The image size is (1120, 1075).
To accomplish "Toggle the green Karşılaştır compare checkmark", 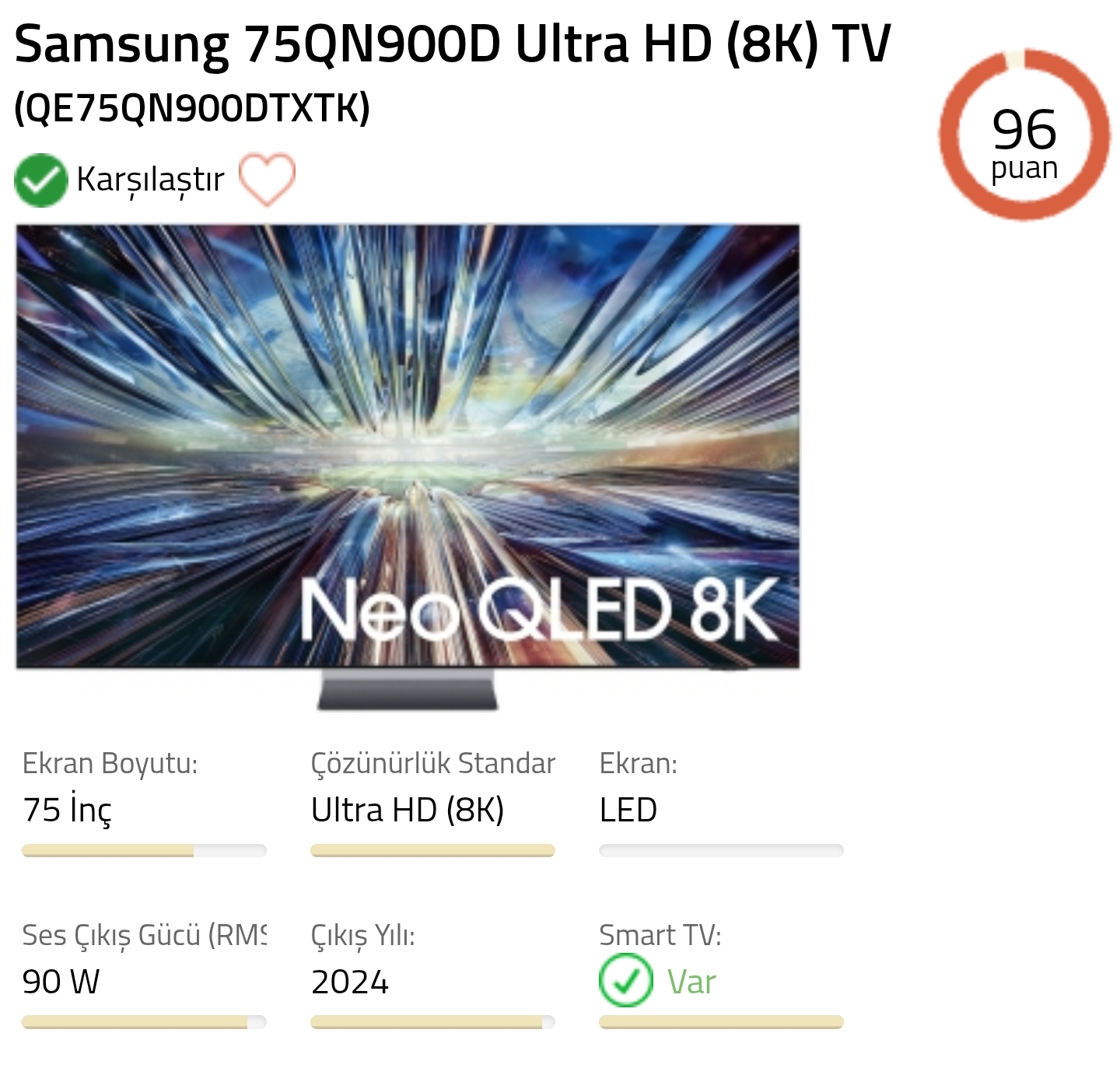I will coord(40,180).
